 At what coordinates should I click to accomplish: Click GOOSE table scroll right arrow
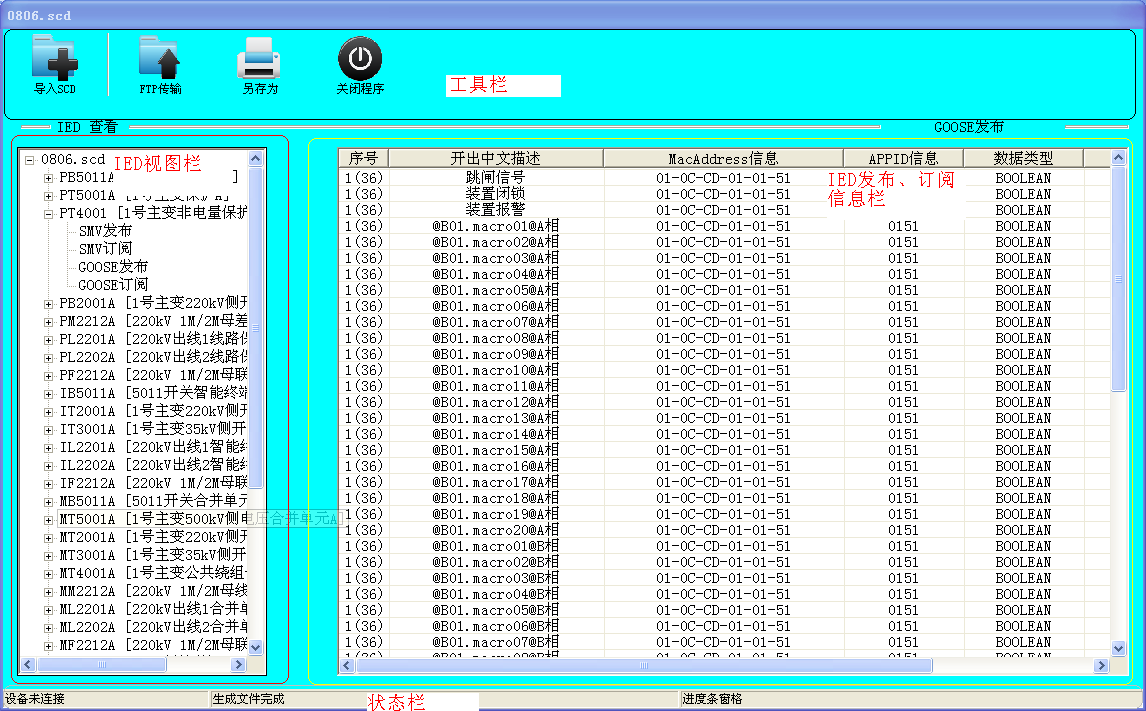coord(1101,665)
